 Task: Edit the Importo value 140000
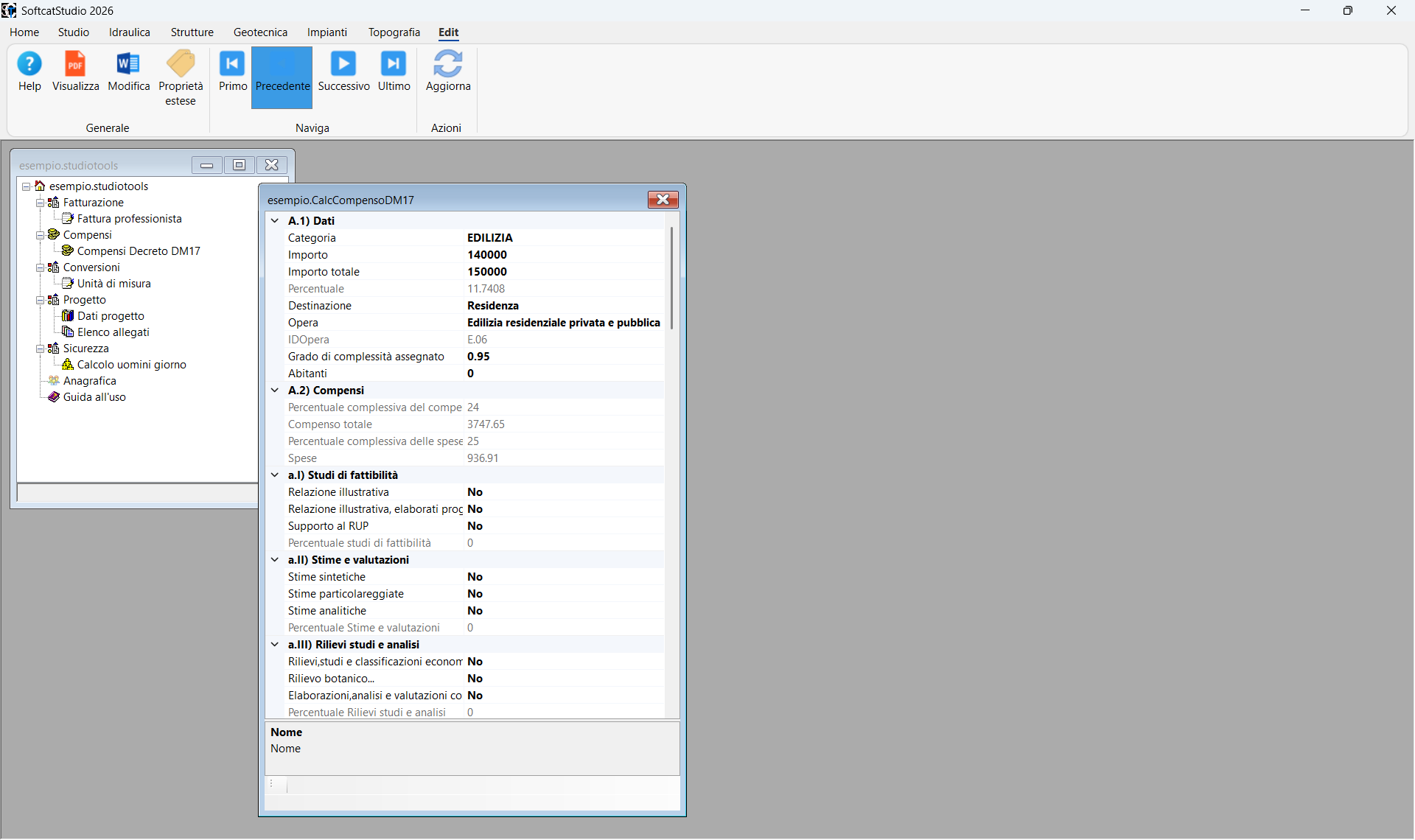point(564,255)
